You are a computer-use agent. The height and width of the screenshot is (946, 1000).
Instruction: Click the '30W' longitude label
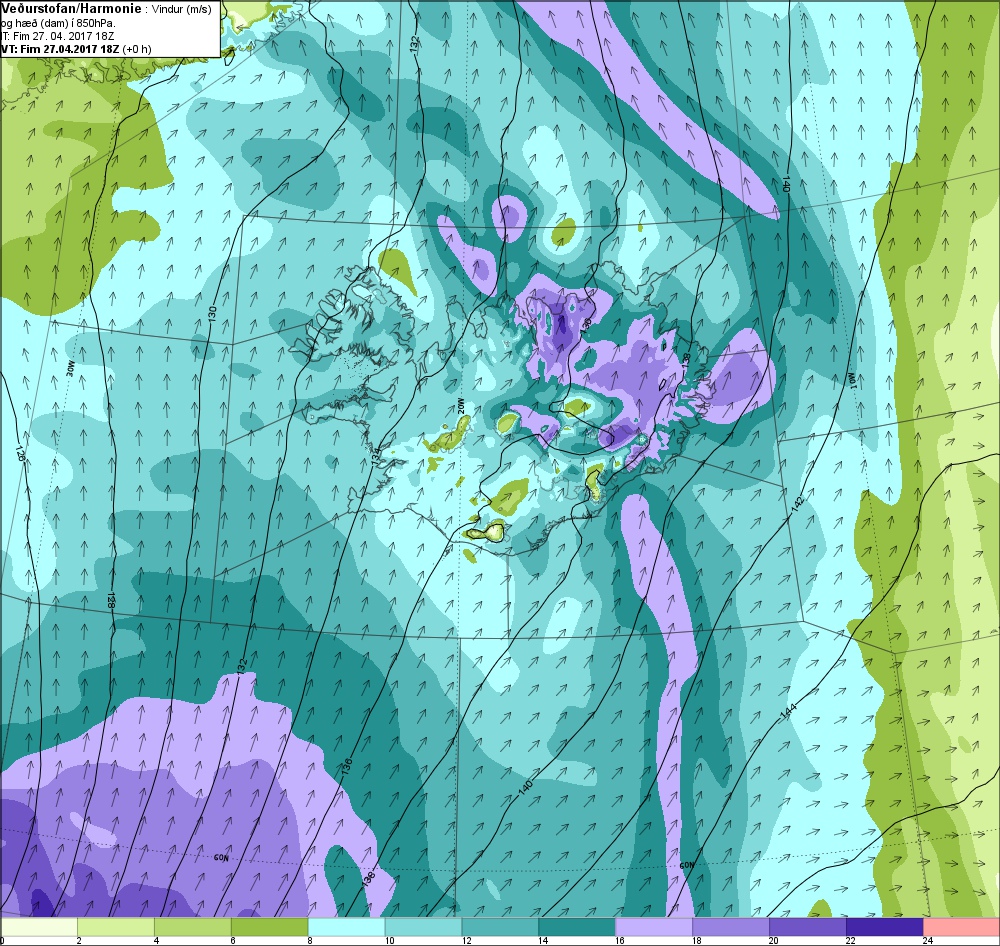71,369
